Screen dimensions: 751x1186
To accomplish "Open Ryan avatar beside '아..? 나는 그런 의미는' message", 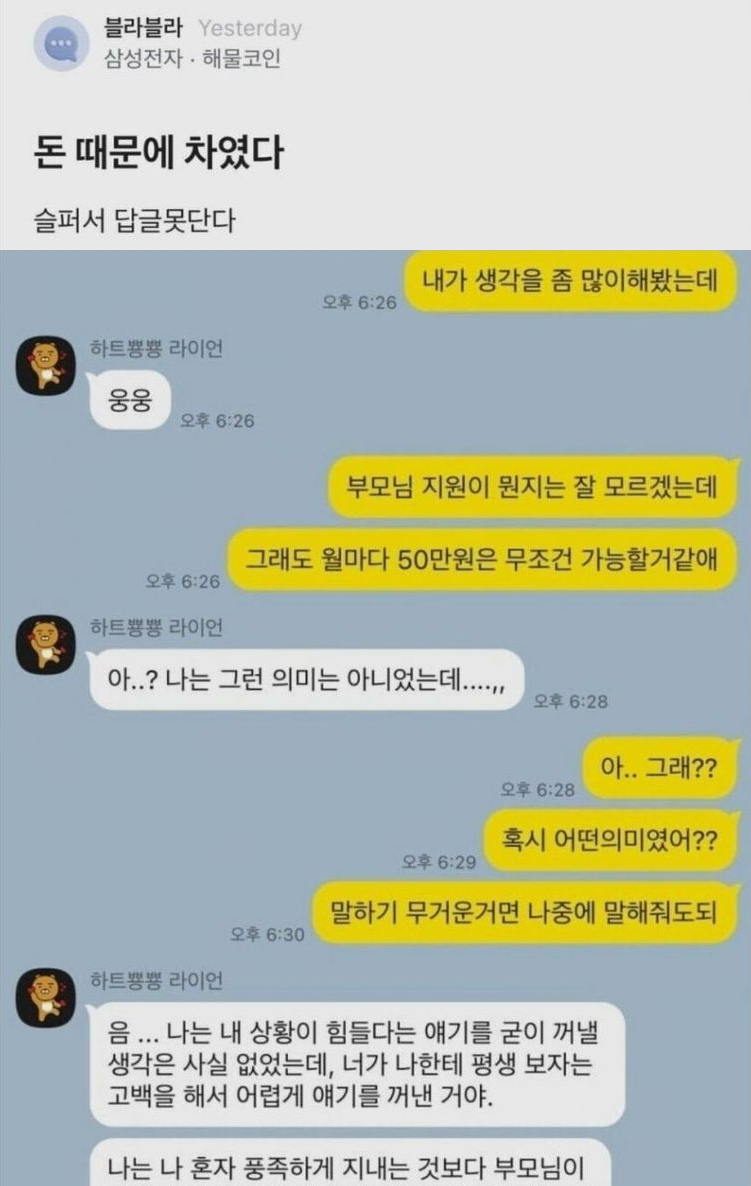I will click(46, 644).
